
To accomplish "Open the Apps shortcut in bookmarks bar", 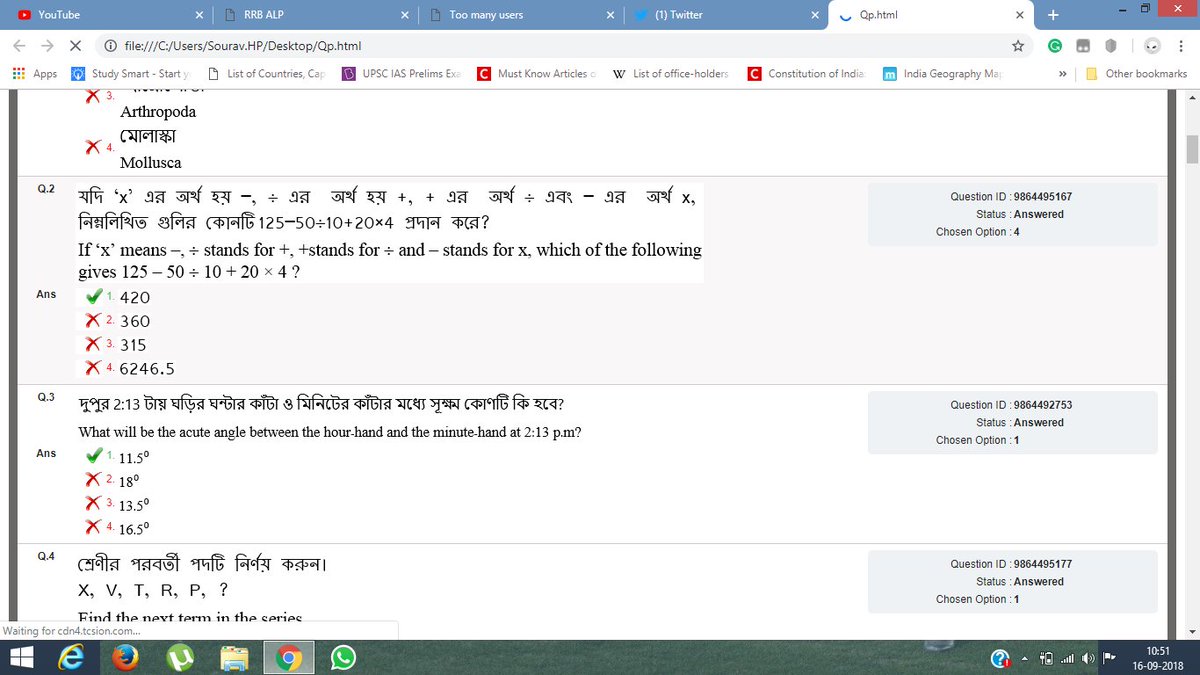I will pos(35,74).
